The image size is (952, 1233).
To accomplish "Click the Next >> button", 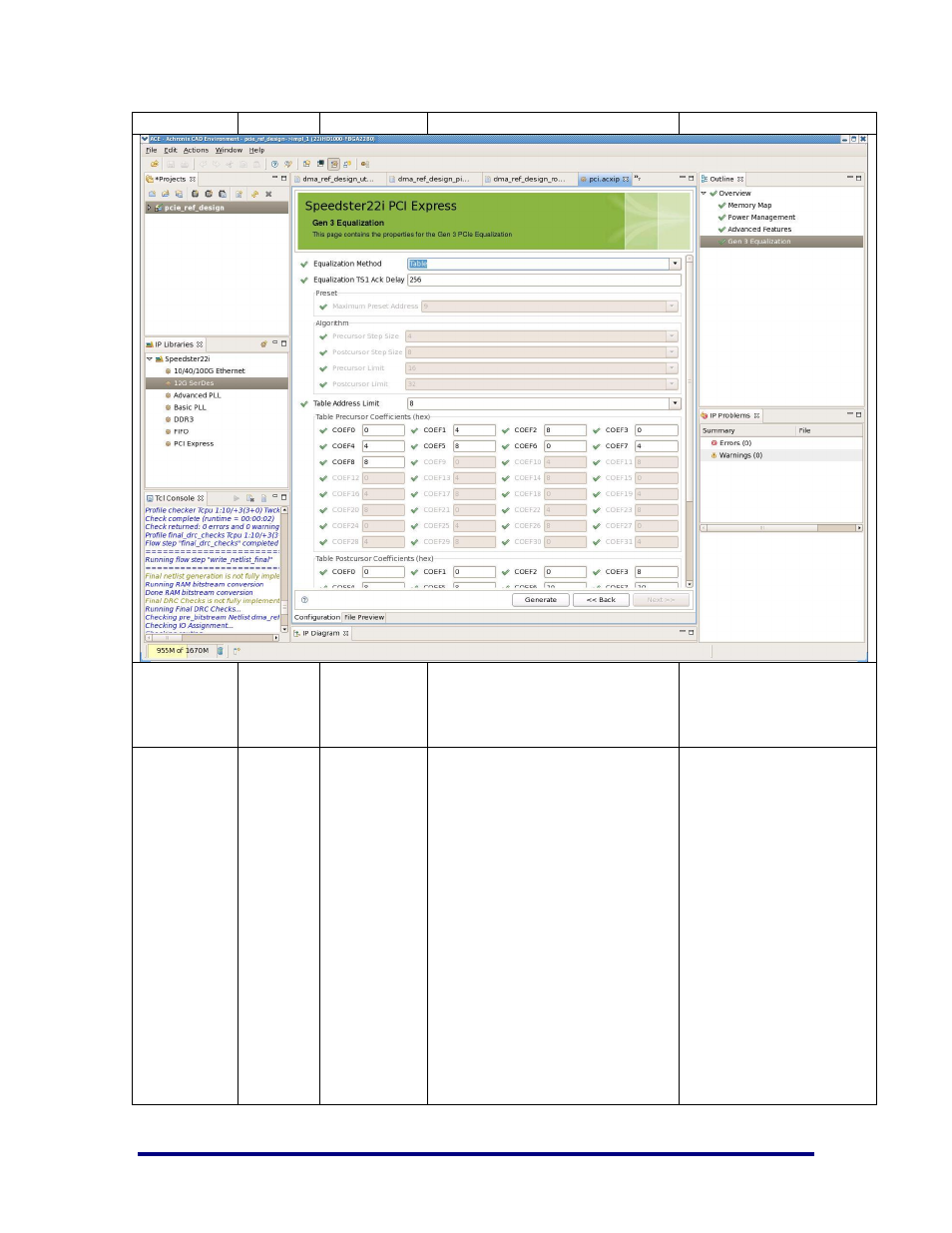I will click(x=661, y=600).
